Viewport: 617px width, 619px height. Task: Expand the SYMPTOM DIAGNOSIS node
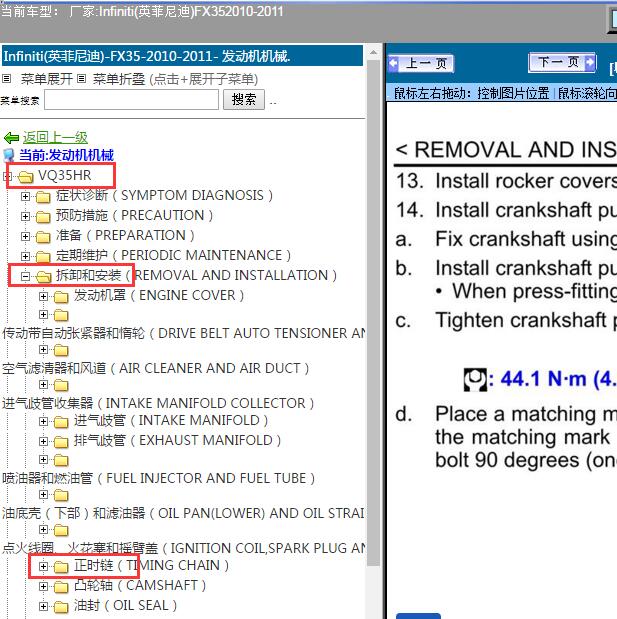coord(25,196)
